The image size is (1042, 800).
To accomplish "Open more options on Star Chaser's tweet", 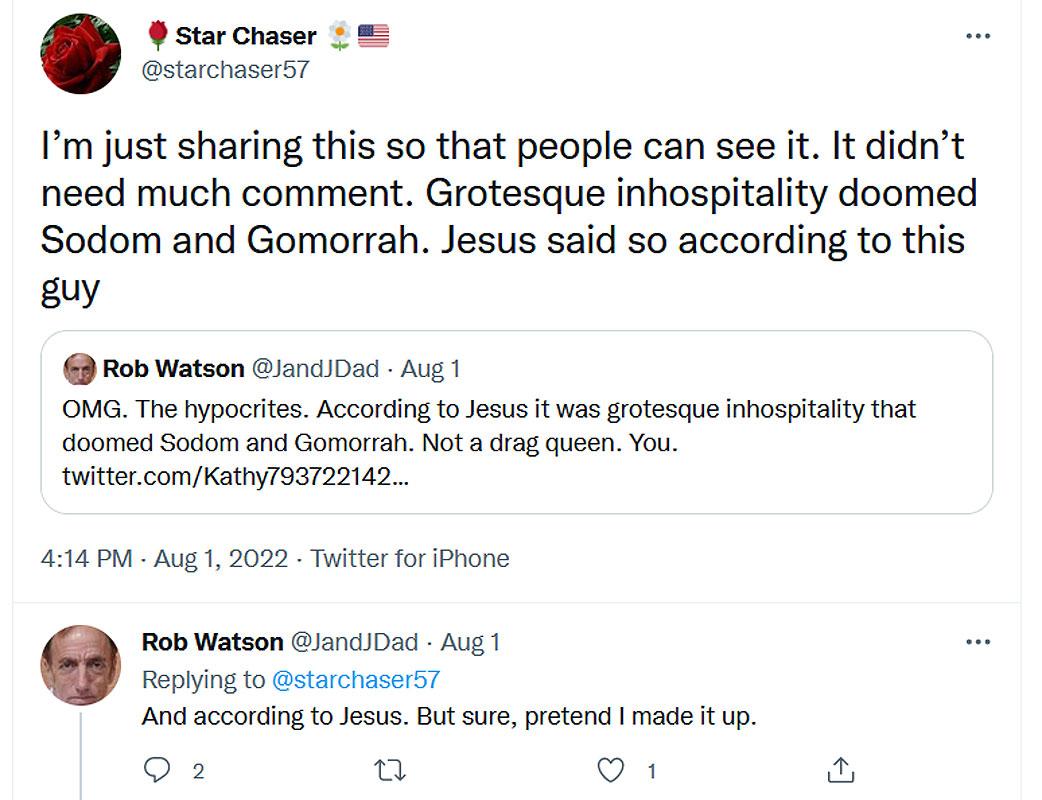I will tap(977, 37).
